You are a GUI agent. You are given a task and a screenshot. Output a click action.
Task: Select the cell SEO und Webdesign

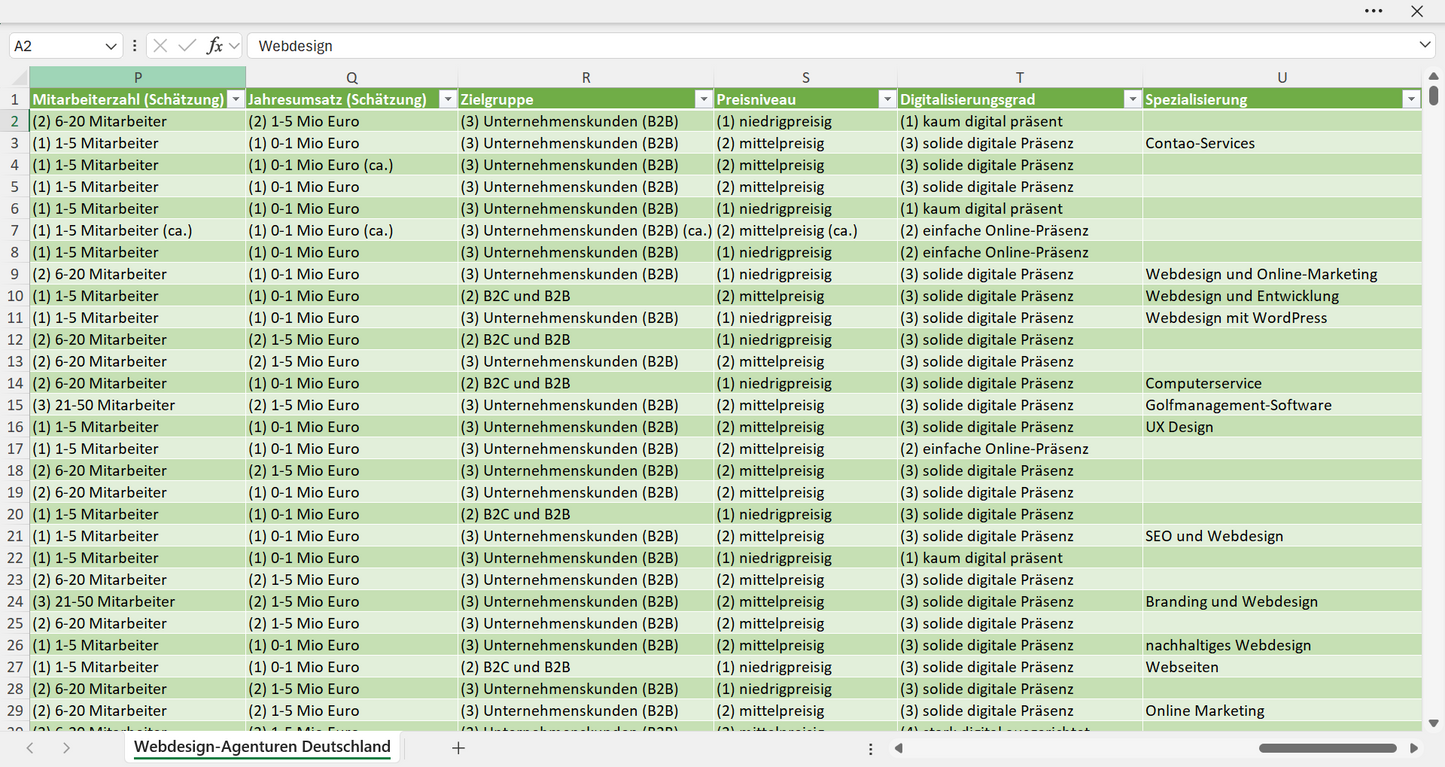pyautogui.click(x=1282, y=536)
